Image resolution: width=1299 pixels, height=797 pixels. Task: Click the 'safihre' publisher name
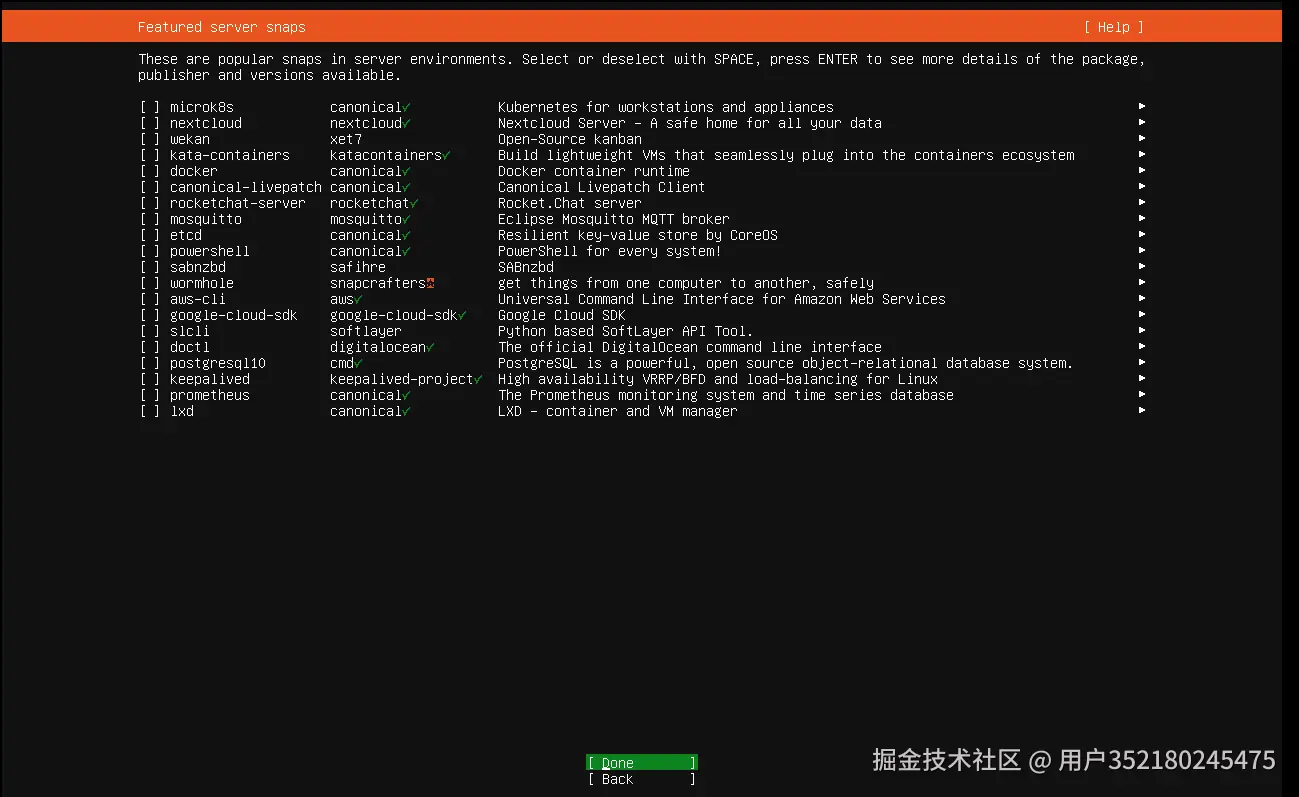358,267
